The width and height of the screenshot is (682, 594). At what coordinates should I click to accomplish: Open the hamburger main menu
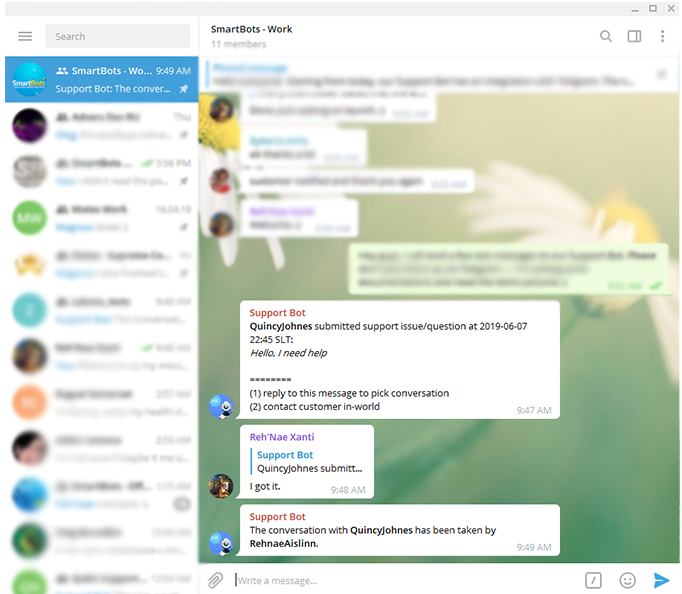pyautogui.click(x=25, y=36)
